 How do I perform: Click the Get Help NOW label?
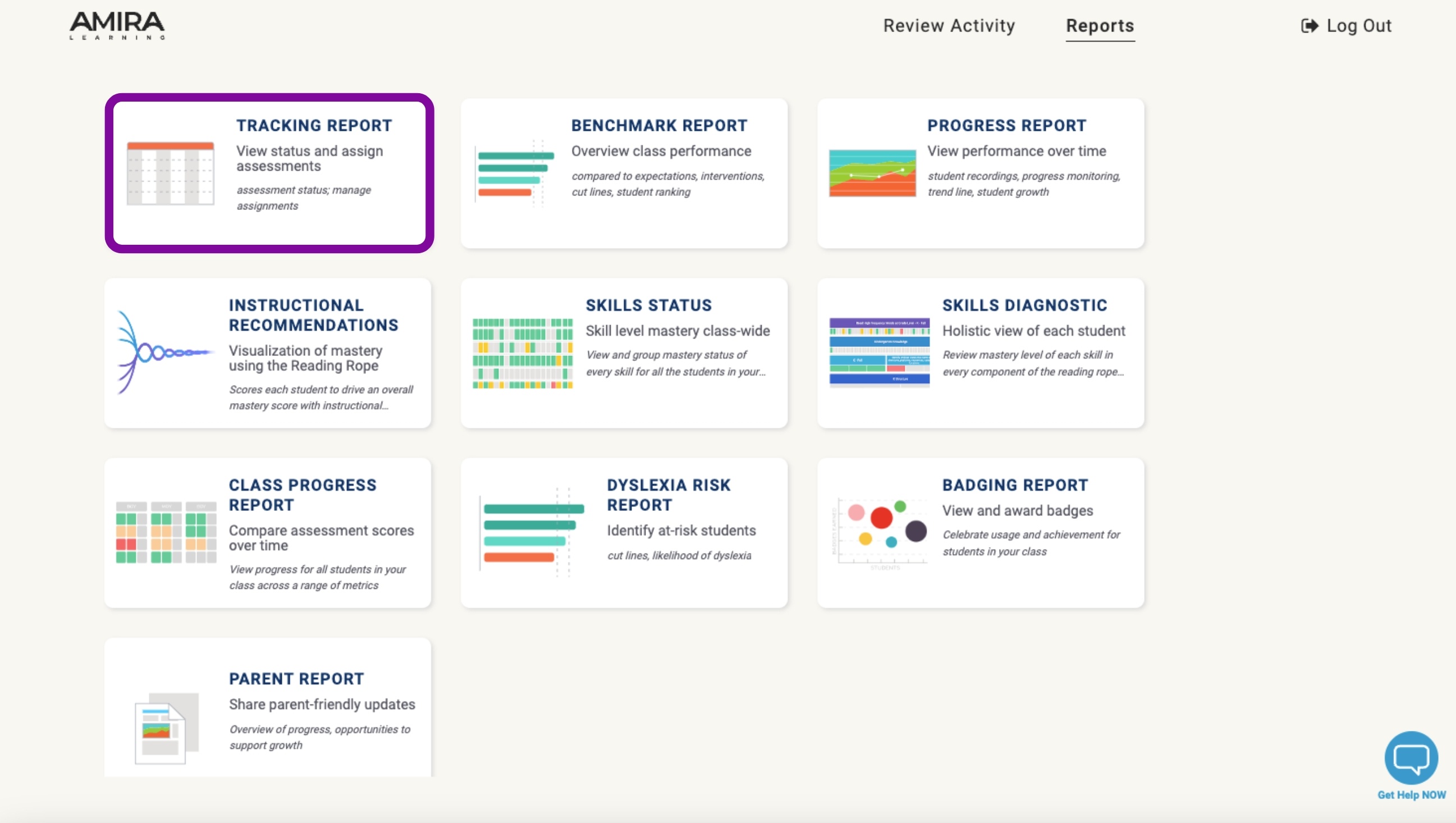[1411, 795]
